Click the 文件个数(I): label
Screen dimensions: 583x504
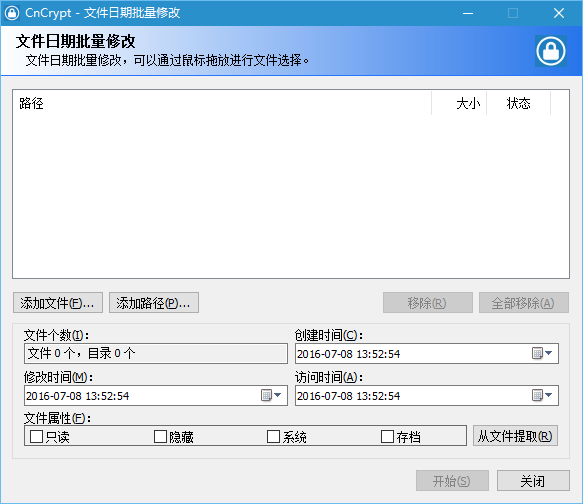pos(57,335)
